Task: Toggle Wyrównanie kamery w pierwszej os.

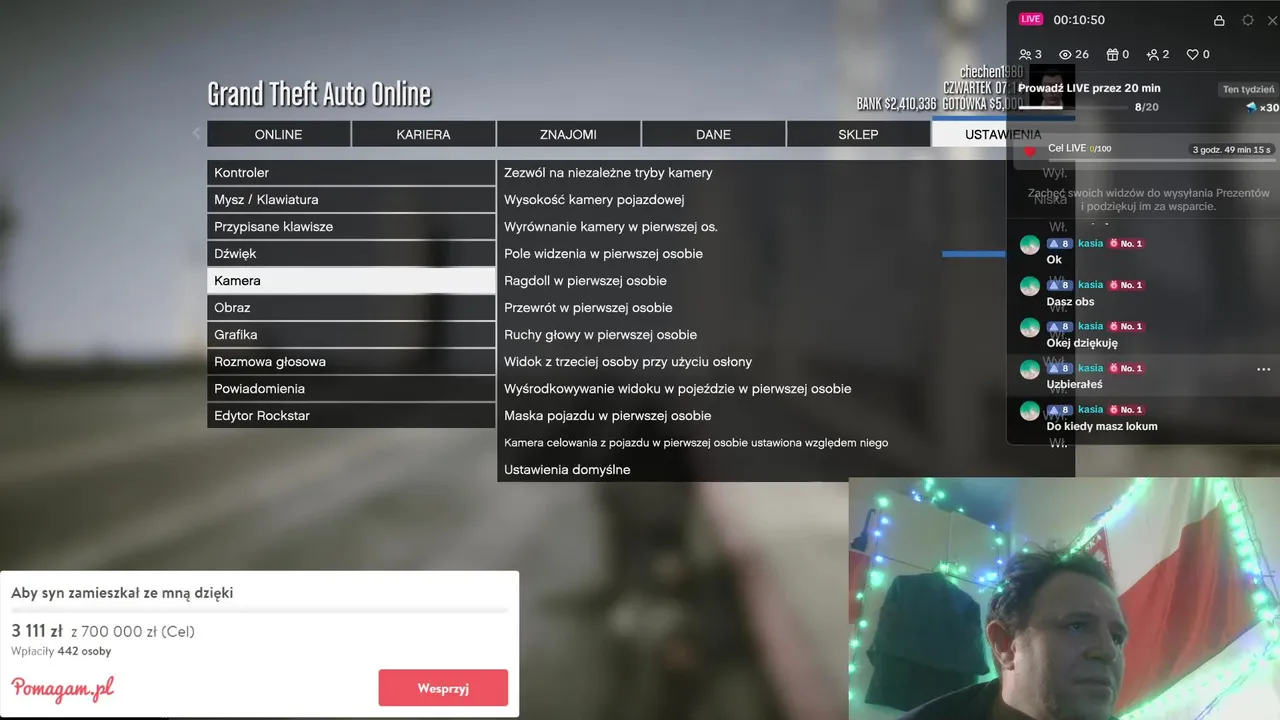Action: click(786, 226)
